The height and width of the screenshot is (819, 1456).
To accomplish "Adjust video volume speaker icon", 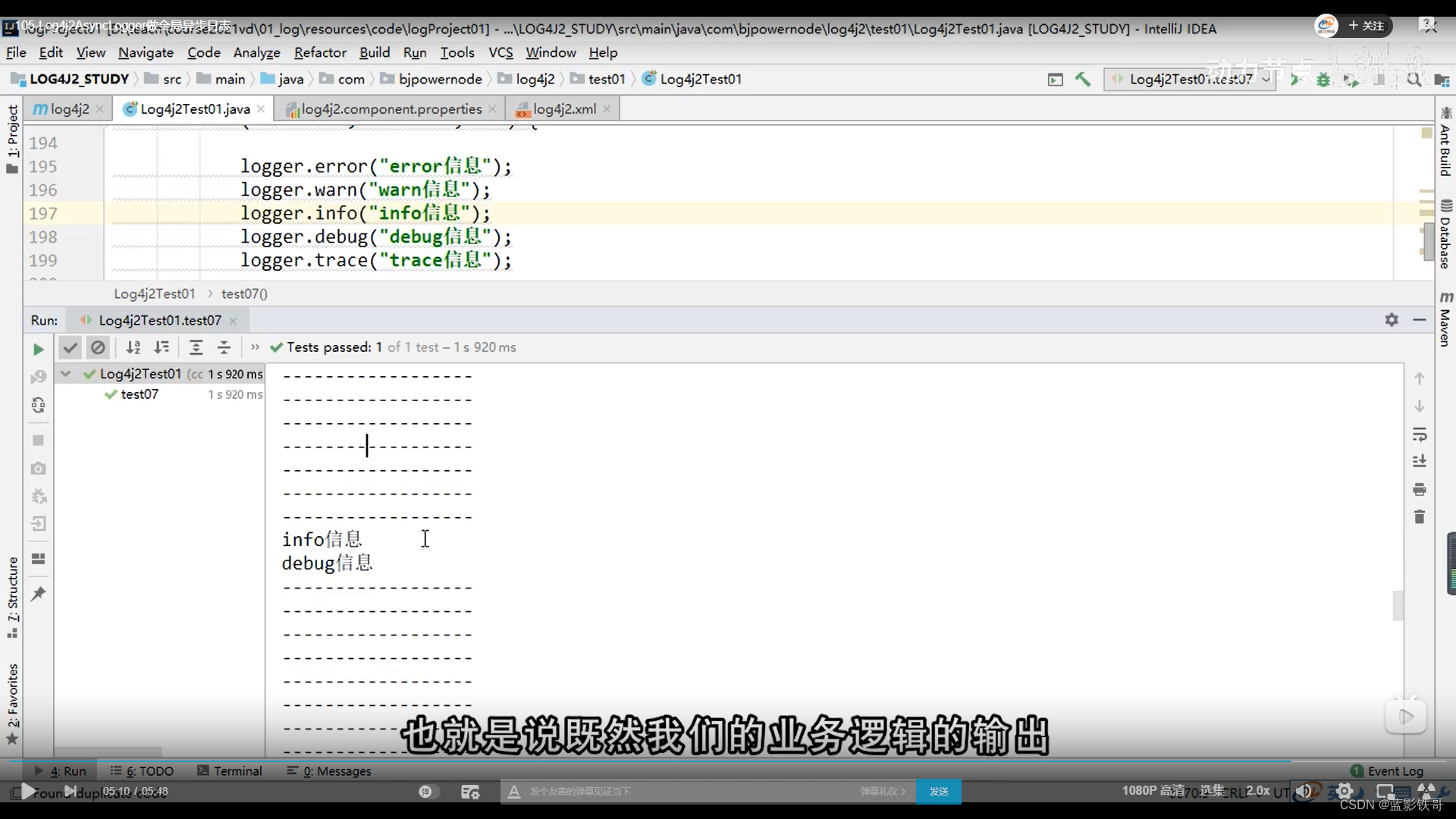I will pyautogui.click(x=1304, y=791).
